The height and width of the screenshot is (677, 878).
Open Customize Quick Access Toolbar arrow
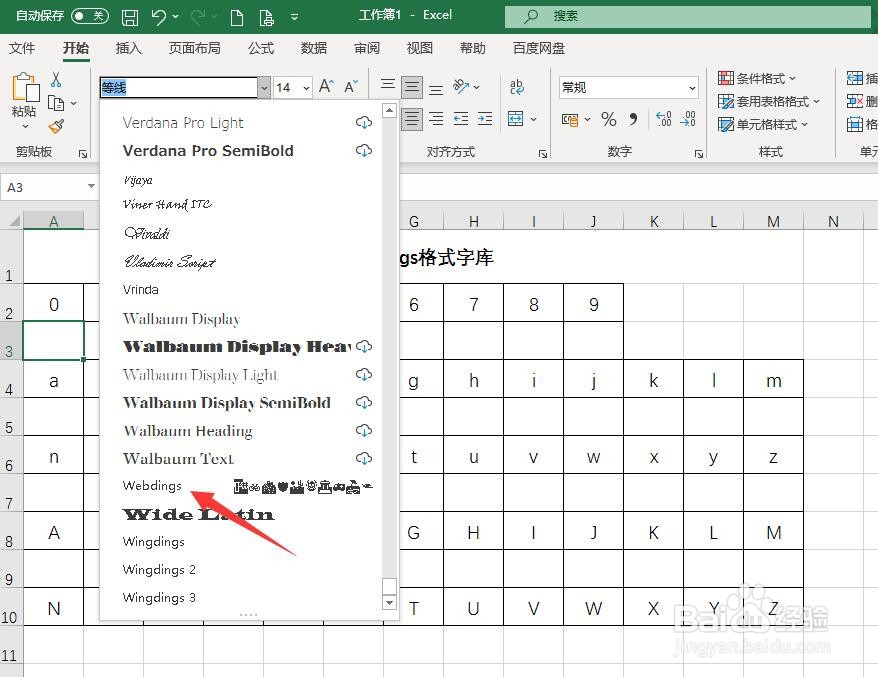[x=295, y=17]
